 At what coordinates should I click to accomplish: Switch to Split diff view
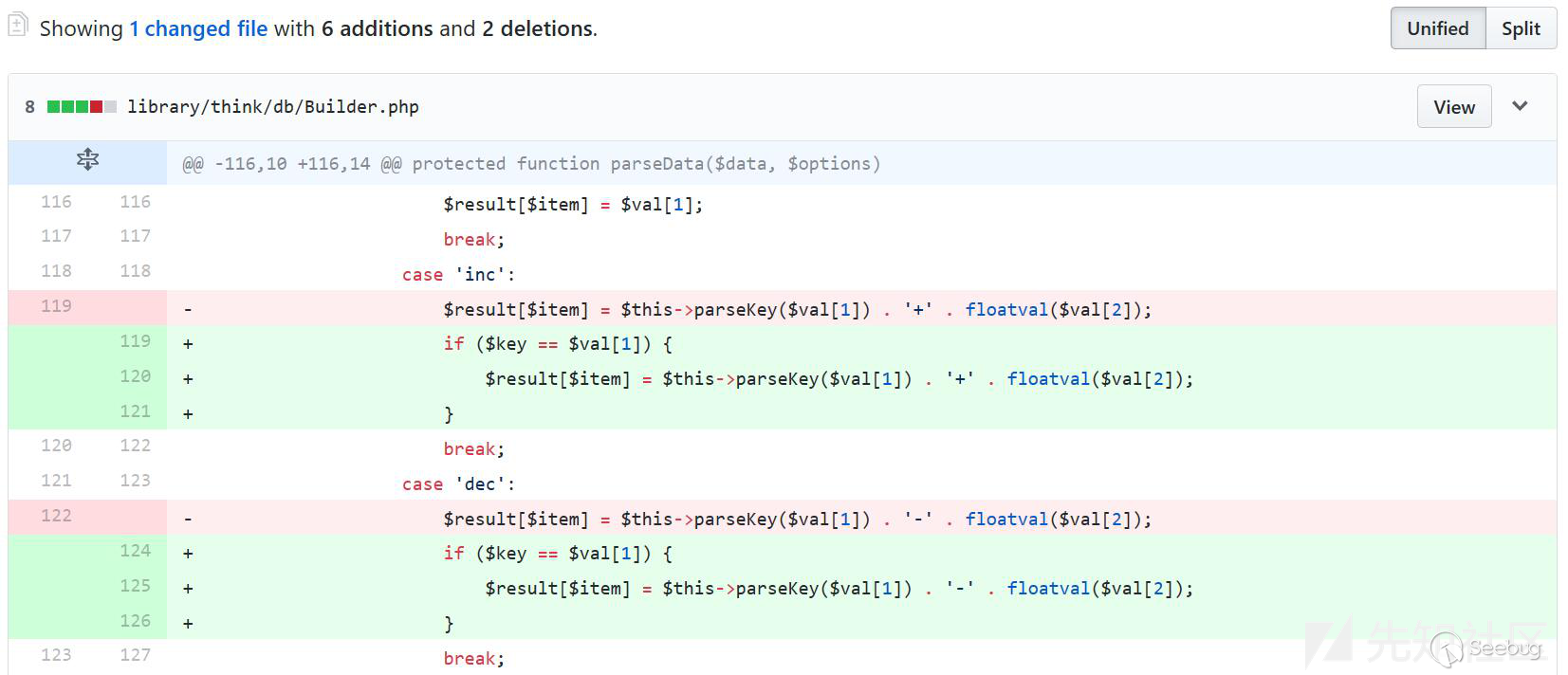pyautogui.click(x=1521, y=28)
